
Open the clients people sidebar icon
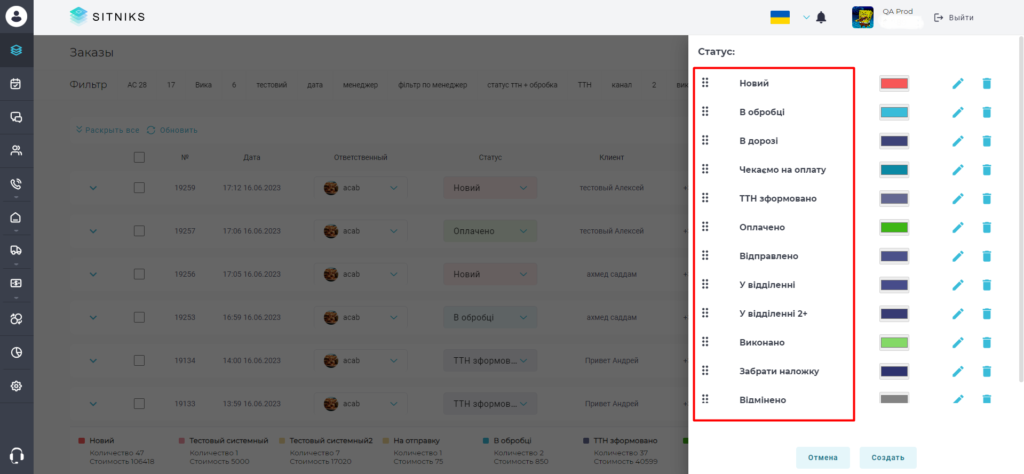(x=17, y=151)
